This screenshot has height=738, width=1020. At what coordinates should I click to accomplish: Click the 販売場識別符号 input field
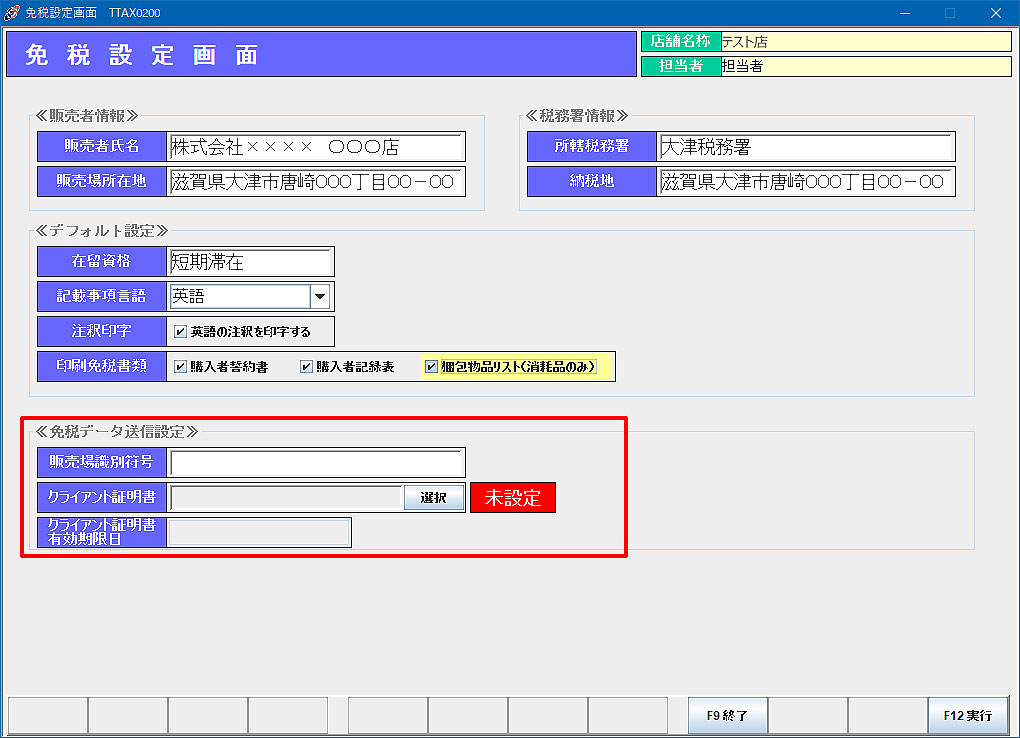316,463
